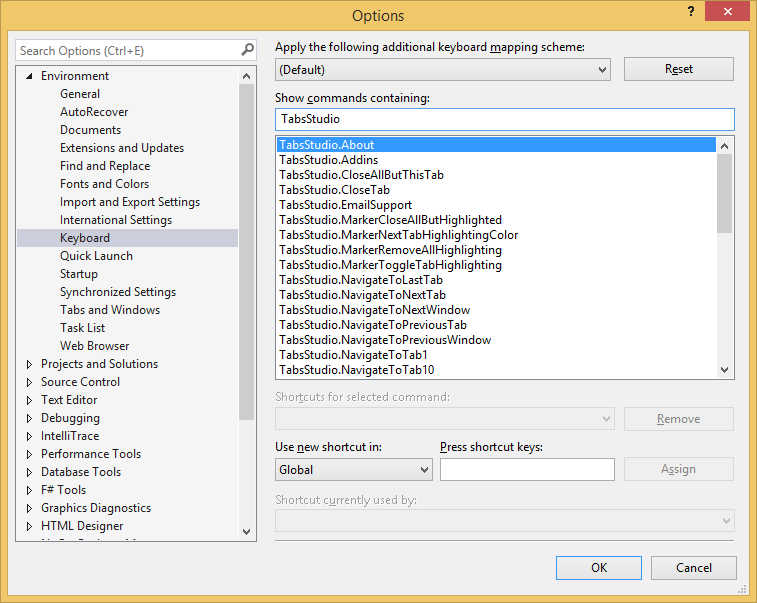Open the Task List options
757x603 pixels.
pos(83,328)
